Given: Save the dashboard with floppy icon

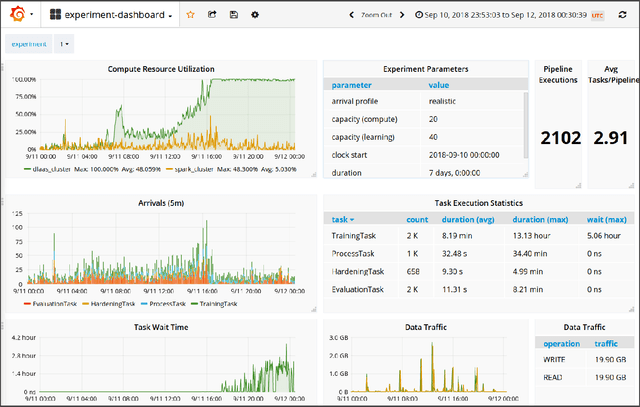Looking at the screenshot, I should click(x=233, y=15).
